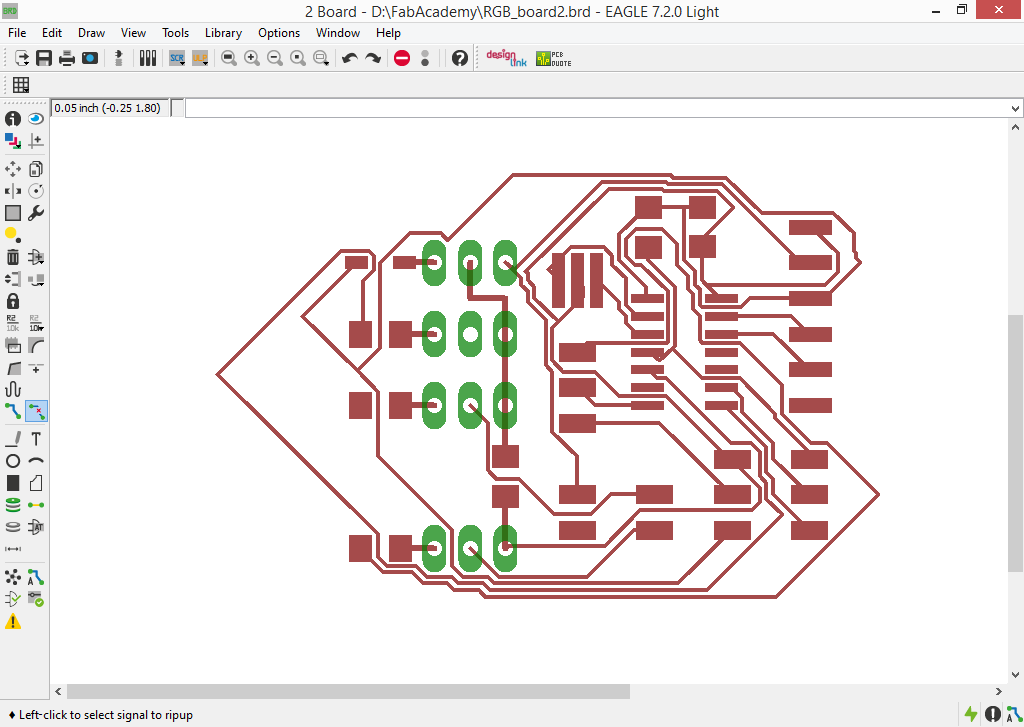This screenshot has height=727, width=1024.
Task: Select the Replace tool
Action: click(x=36, y=279)
